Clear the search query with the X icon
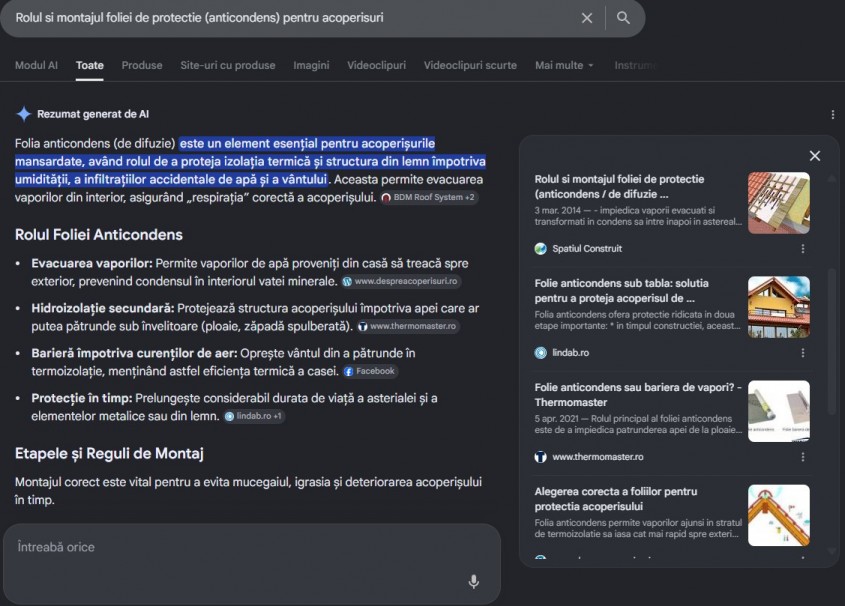 pos(587,18)
